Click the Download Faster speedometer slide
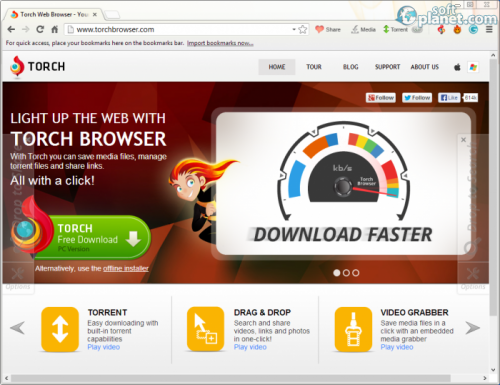 344,183
